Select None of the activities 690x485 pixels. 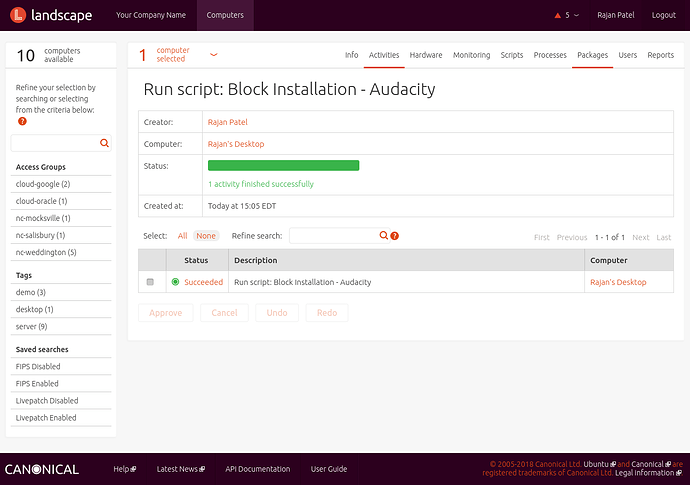click(x=206, y=236)
